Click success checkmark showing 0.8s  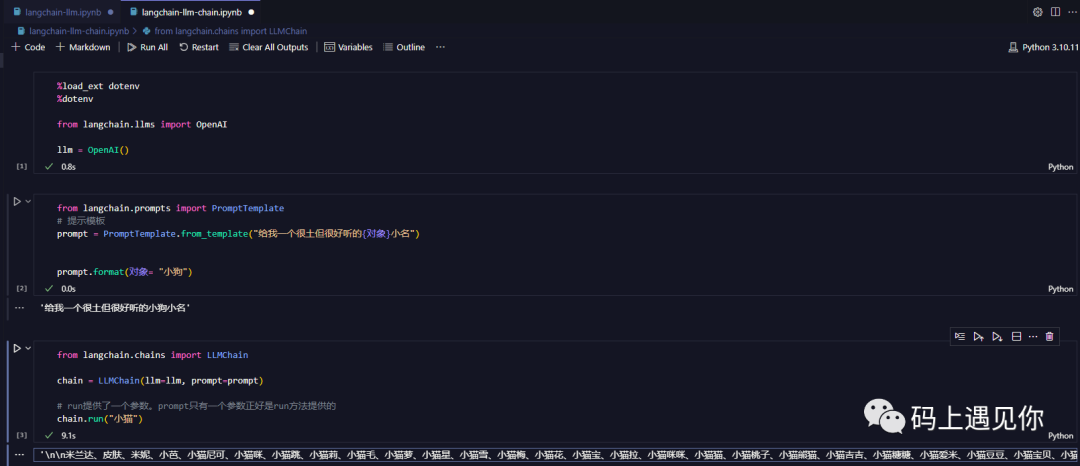click(49, 167)
